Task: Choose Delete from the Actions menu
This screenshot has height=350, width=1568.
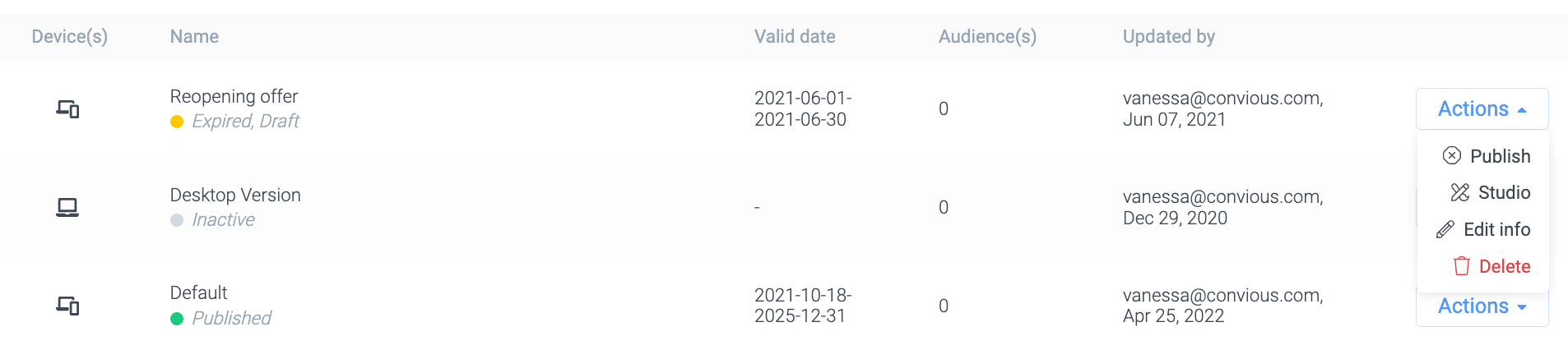Action: point(1505,266)
